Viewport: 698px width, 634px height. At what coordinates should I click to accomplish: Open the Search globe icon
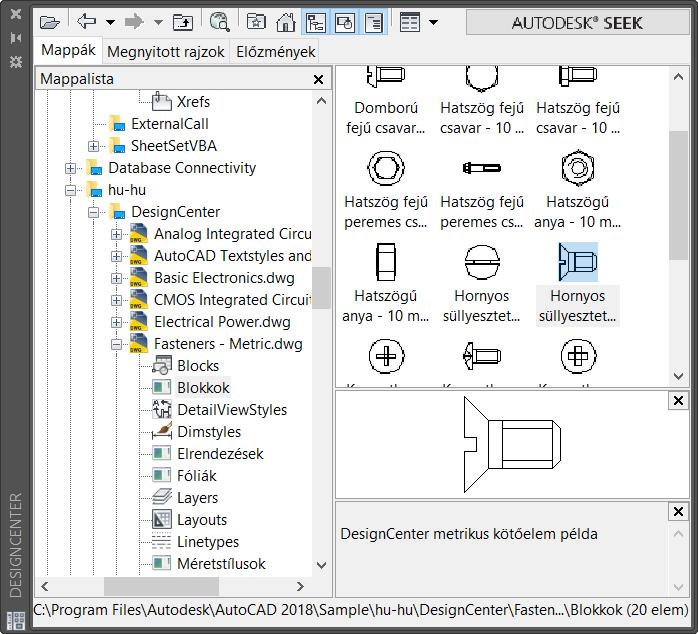pyautogui.click(x=219, y=22)
